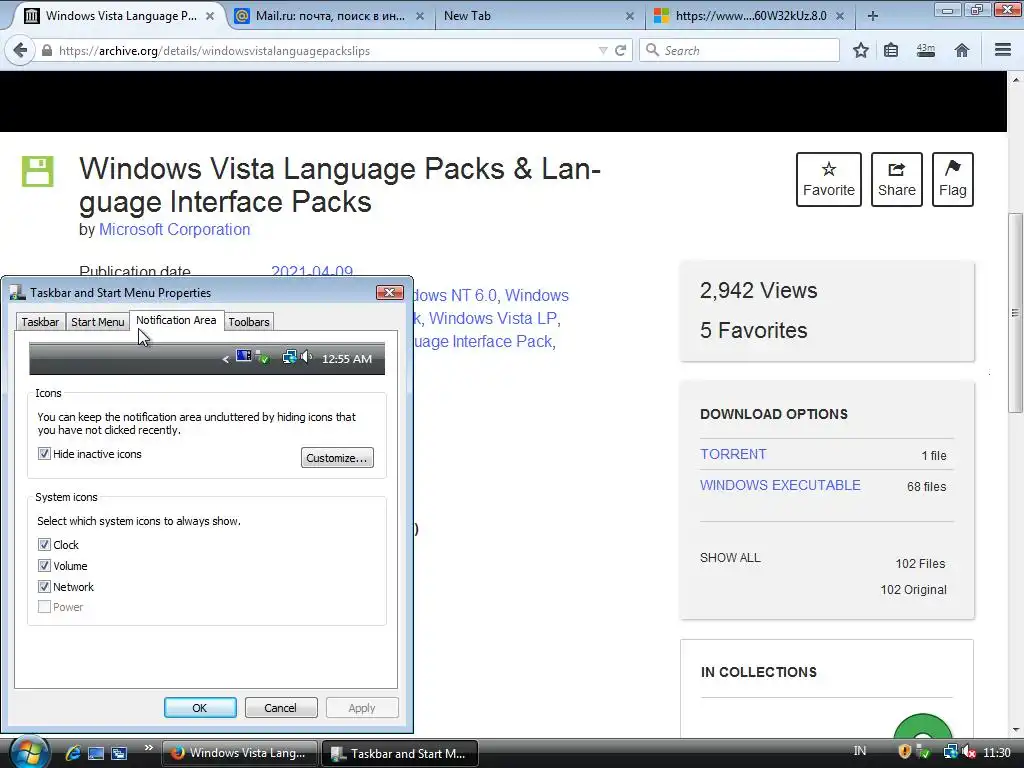Image resolution: width=1024 pixels, height=768 pixels.
Task: Click the scrollbar up arrow on page
Action: (x=1015, y=80)
